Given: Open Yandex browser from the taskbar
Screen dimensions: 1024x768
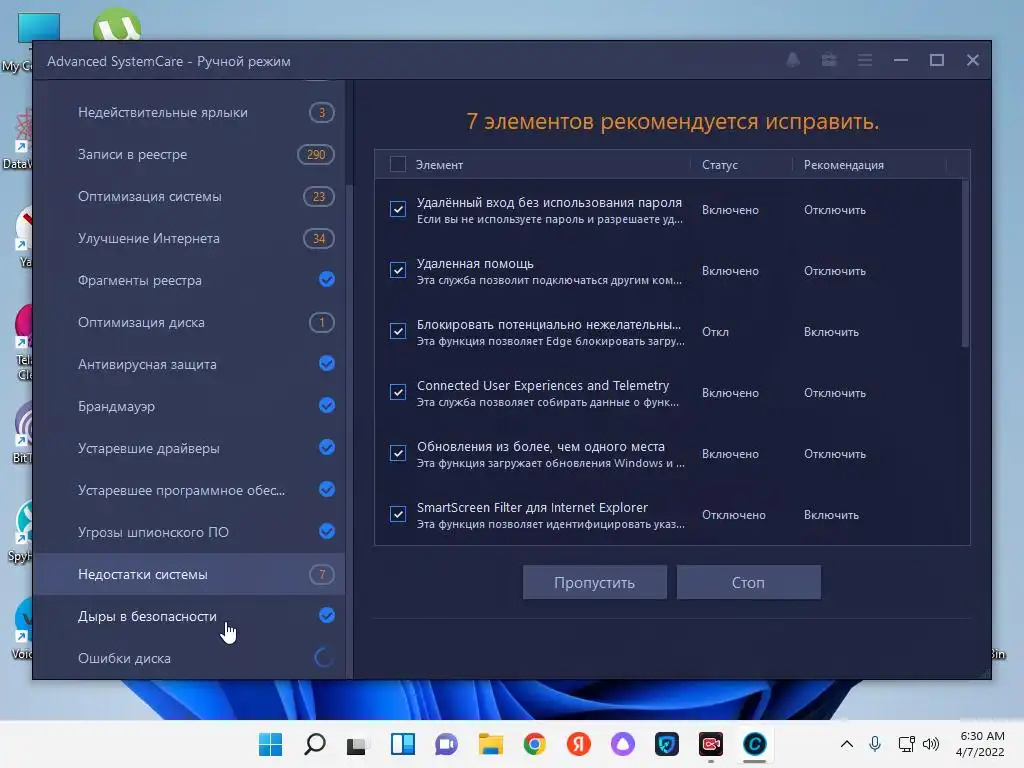Looking at the screenshot, I should coord(579,744).
